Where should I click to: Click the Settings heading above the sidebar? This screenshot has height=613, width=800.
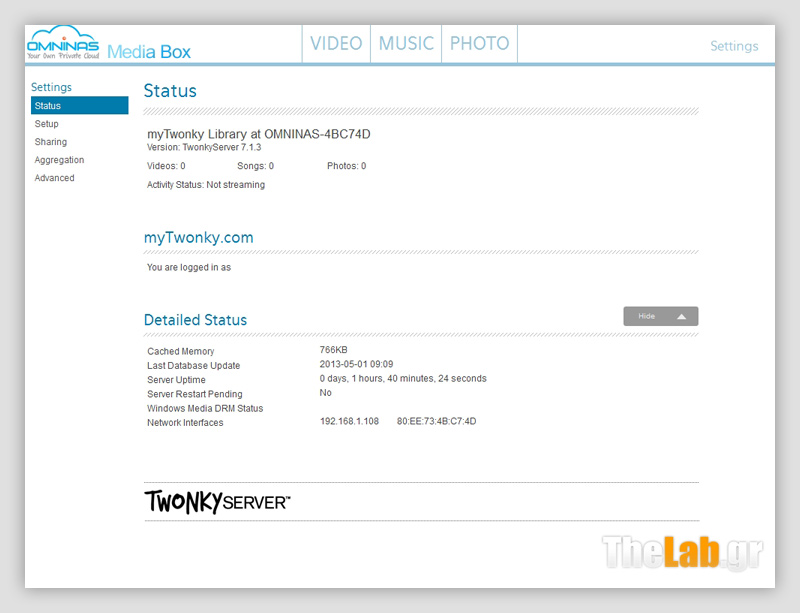[51, 87]
